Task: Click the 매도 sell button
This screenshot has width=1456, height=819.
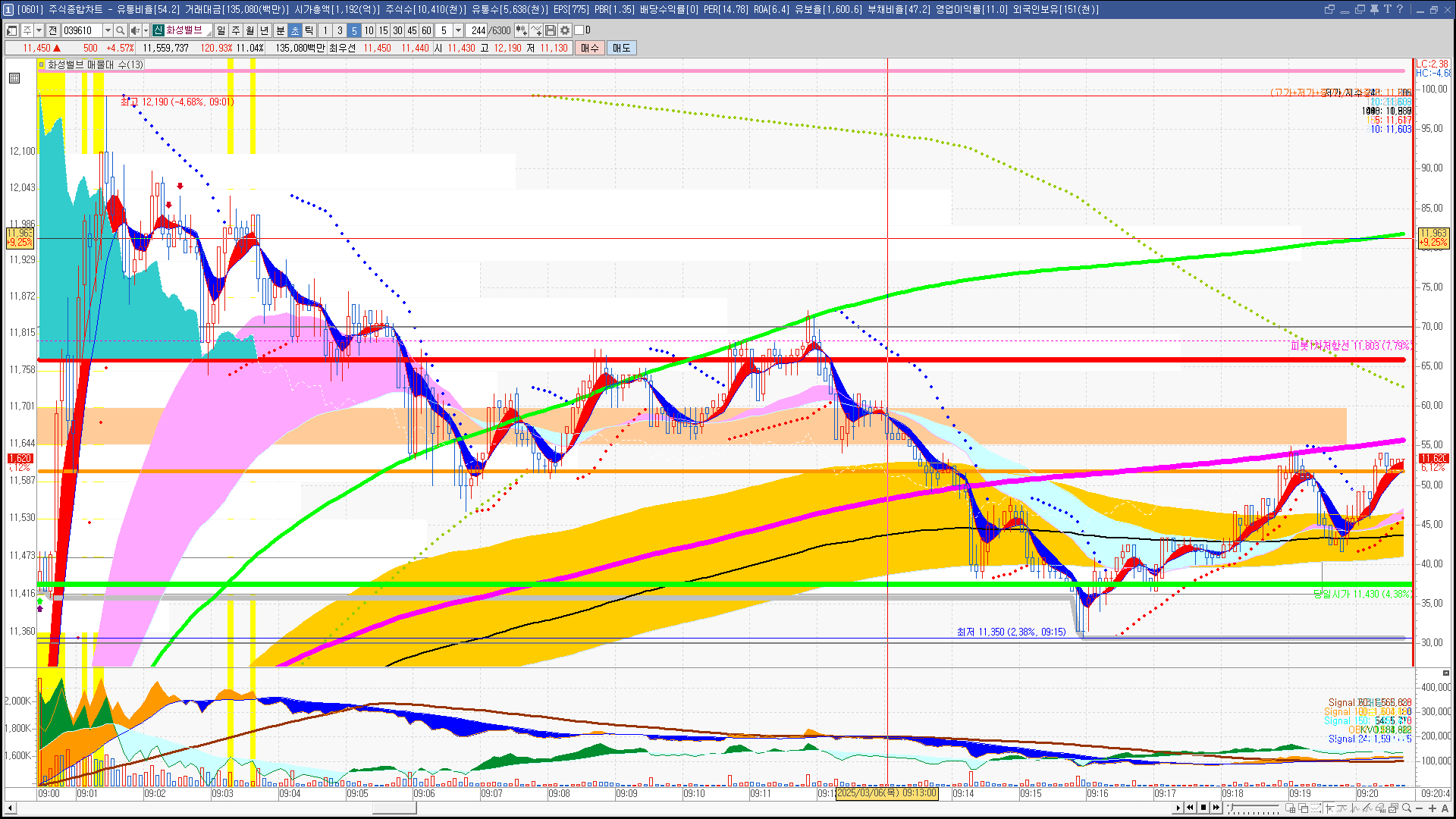Action: coord(622,48)
